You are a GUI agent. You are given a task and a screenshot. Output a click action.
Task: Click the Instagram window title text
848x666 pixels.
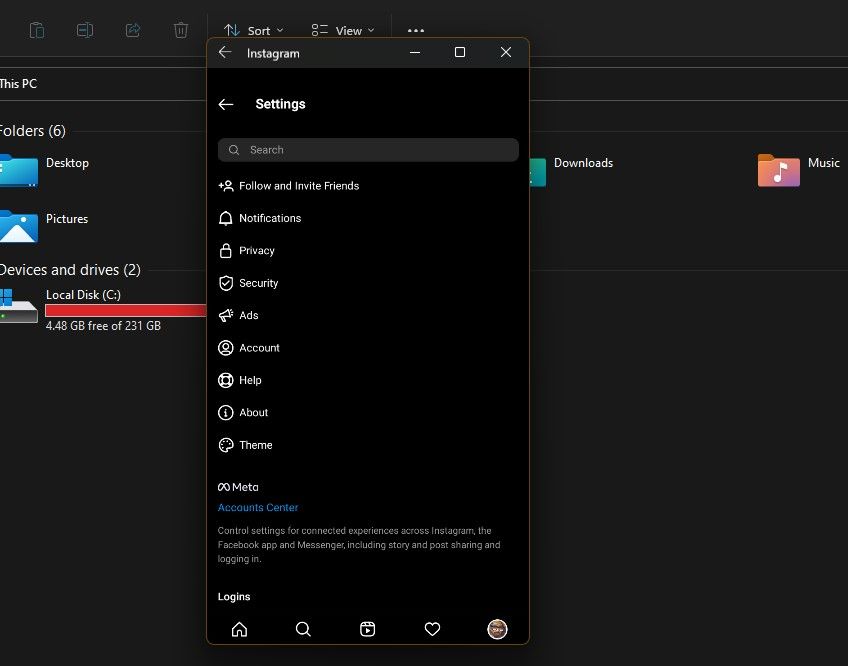coord(273,54)
